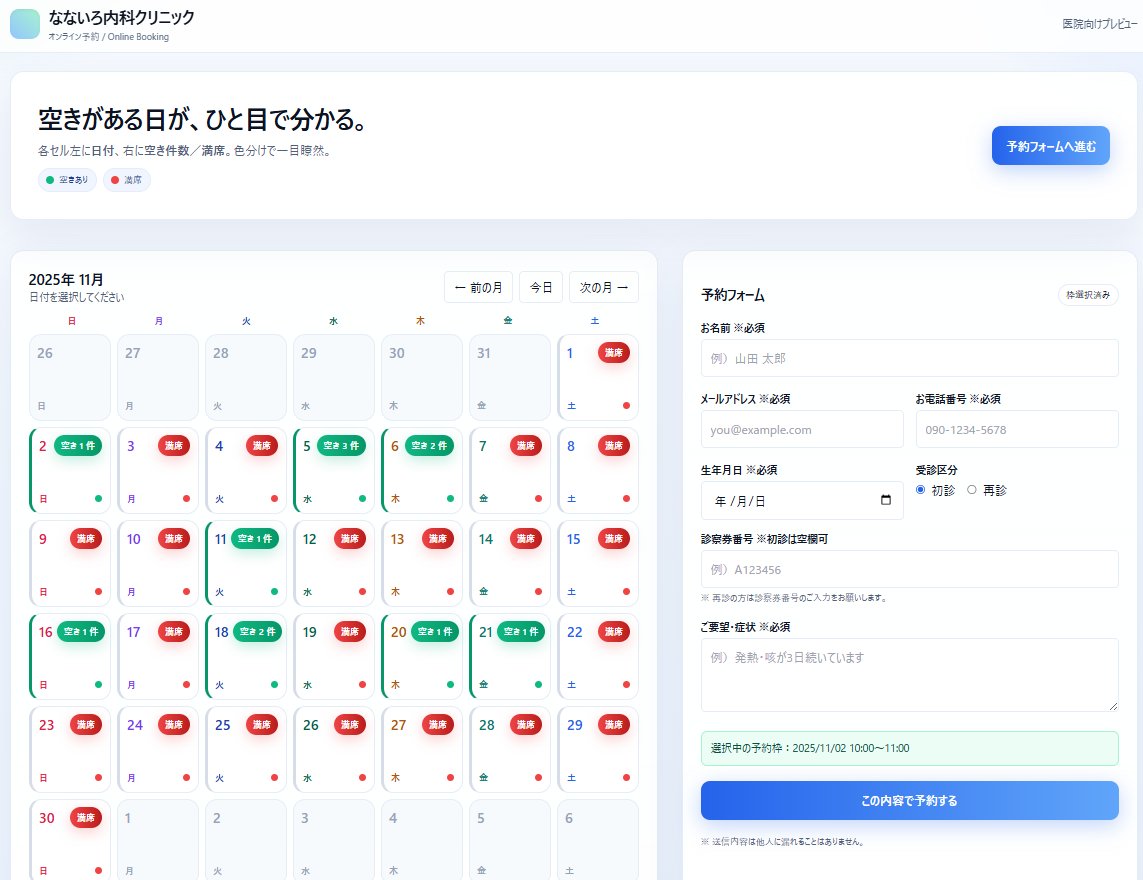
Task: Click November 8 満席 cell
Action: tap(598, 471)
